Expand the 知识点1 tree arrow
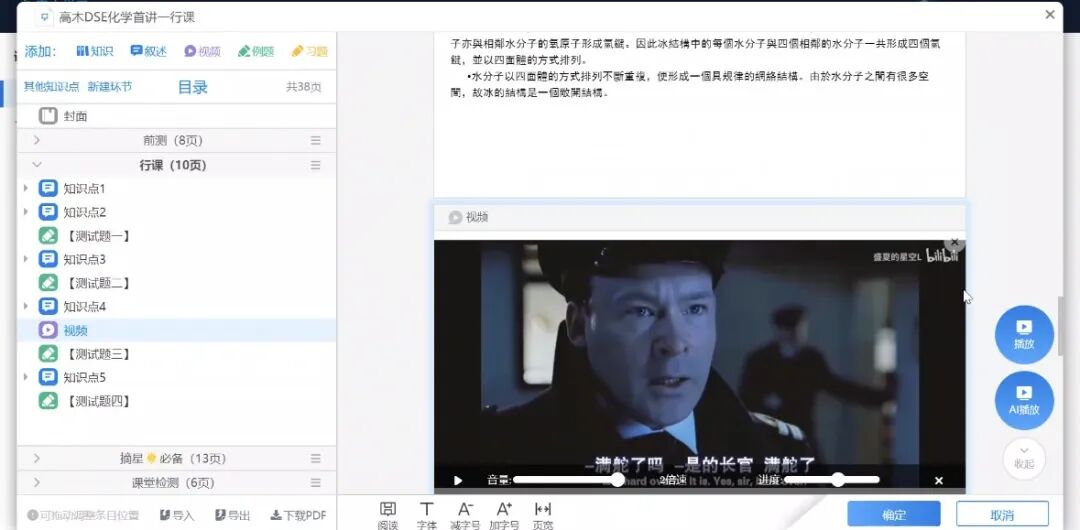The image size is (1080, 530). 26,188
